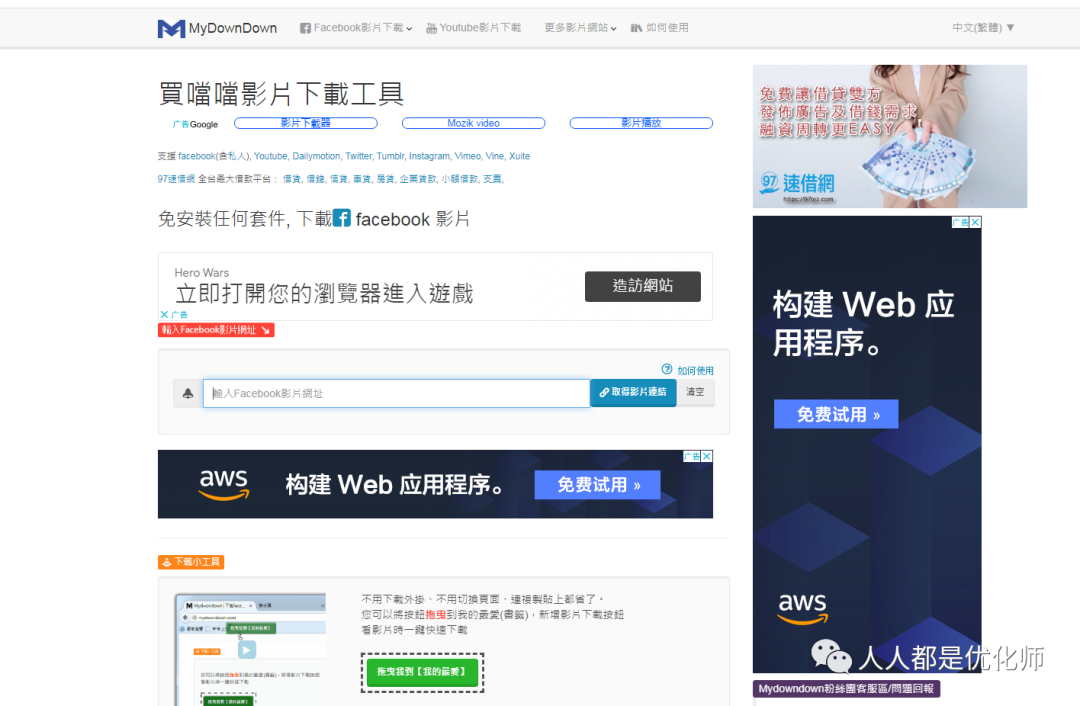
Task: Open the 小額借款 link
Action: click(x=459, y=179)
